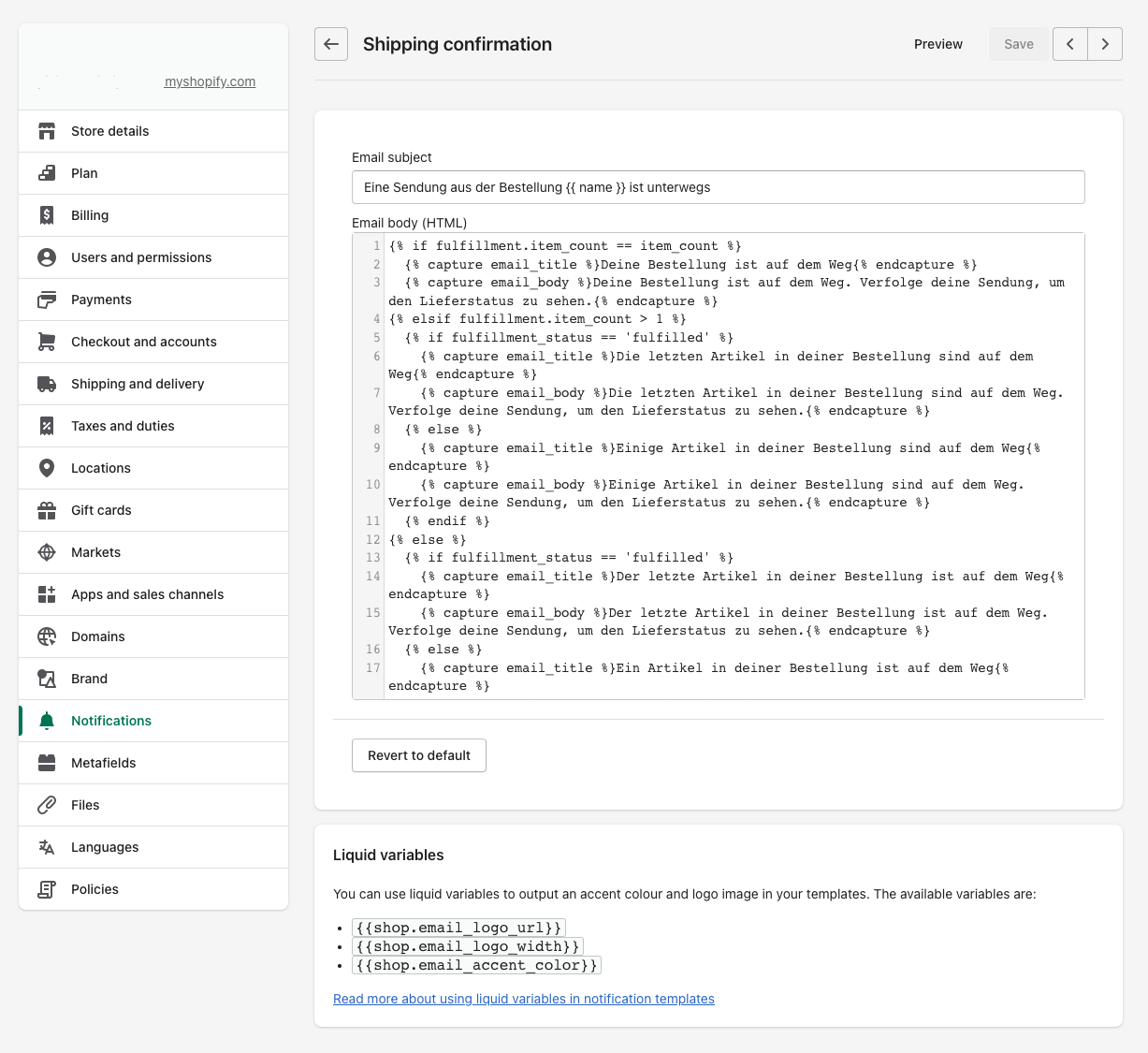The width and height of the screenshot is (1148, 1053).
Task: Open the liquid variables documentation link
Action: pos(524,999)
